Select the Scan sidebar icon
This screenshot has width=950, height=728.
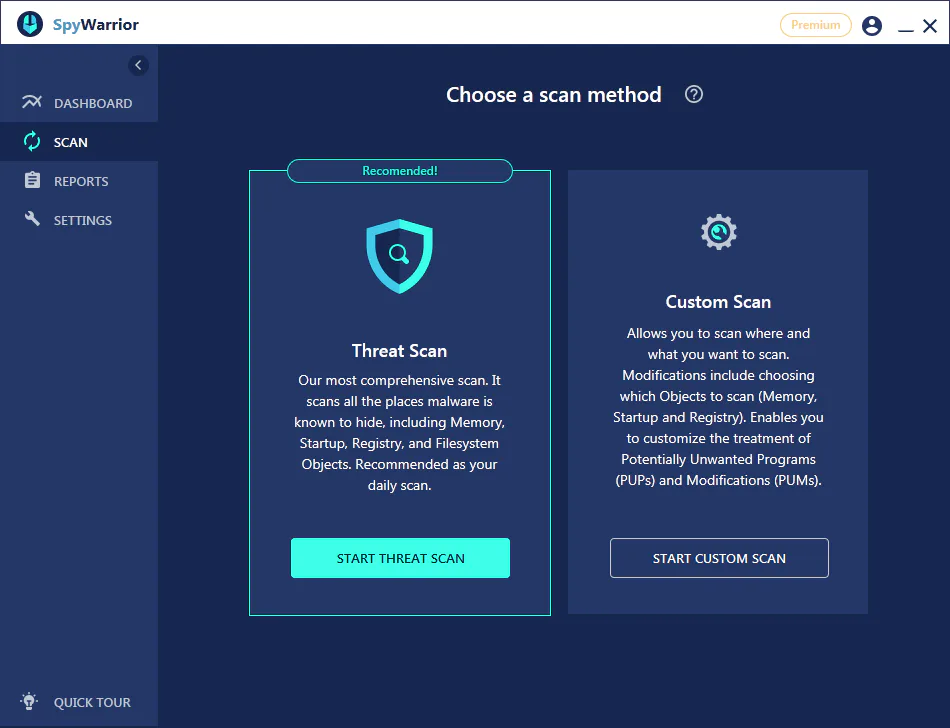click(x=30, y=141)
